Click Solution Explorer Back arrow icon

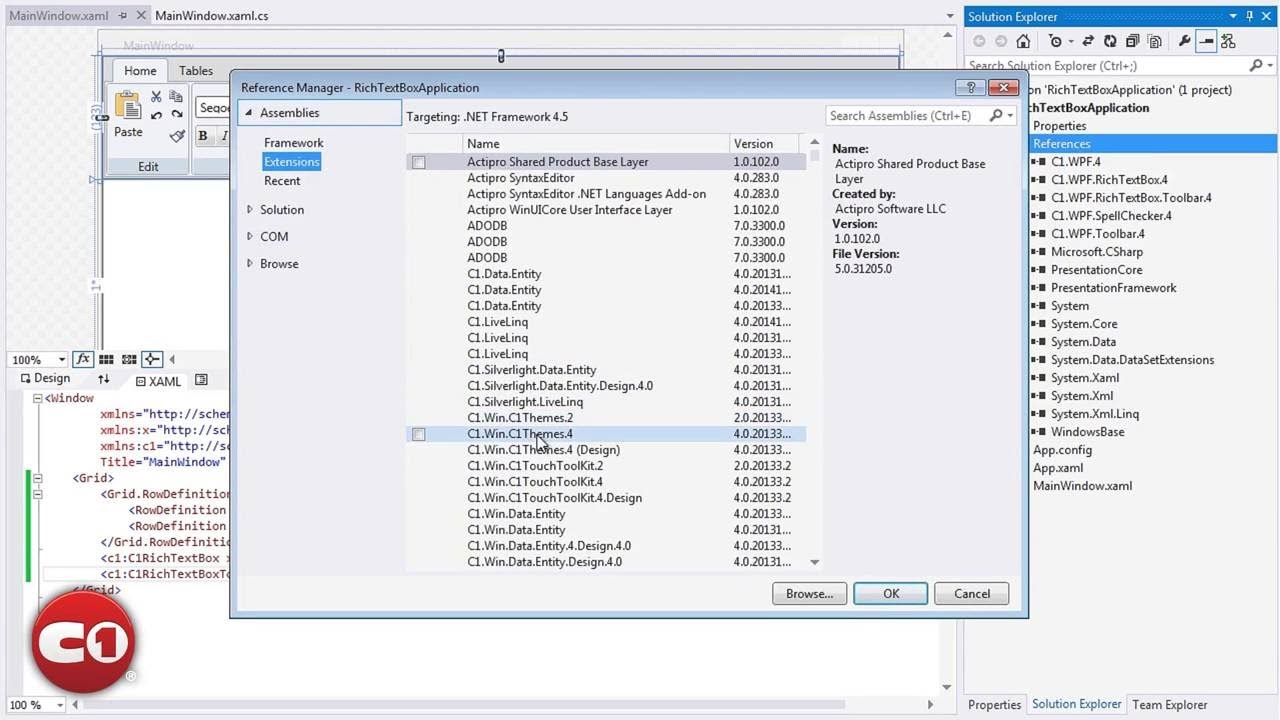point(979,41)
